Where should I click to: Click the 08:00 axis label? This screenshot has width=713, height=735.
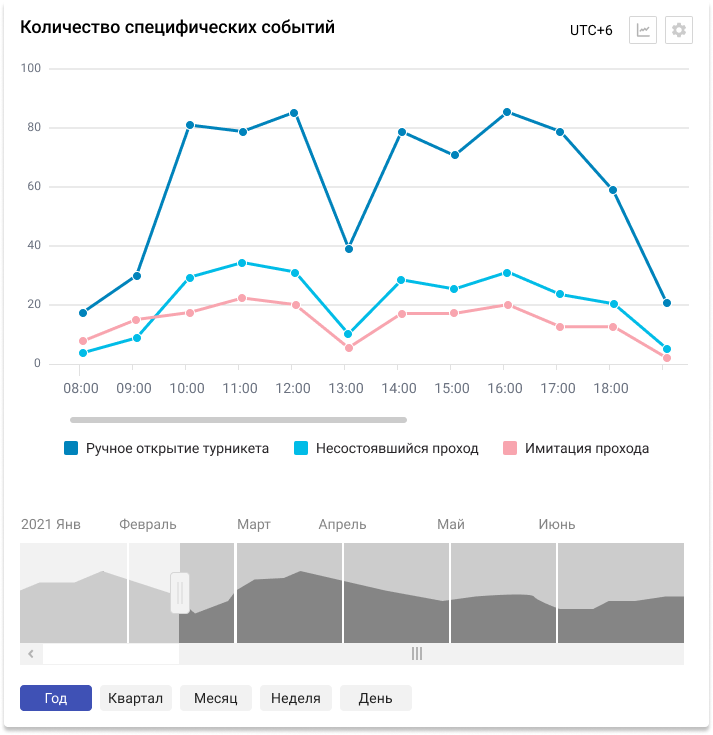[x=81, y=389]
